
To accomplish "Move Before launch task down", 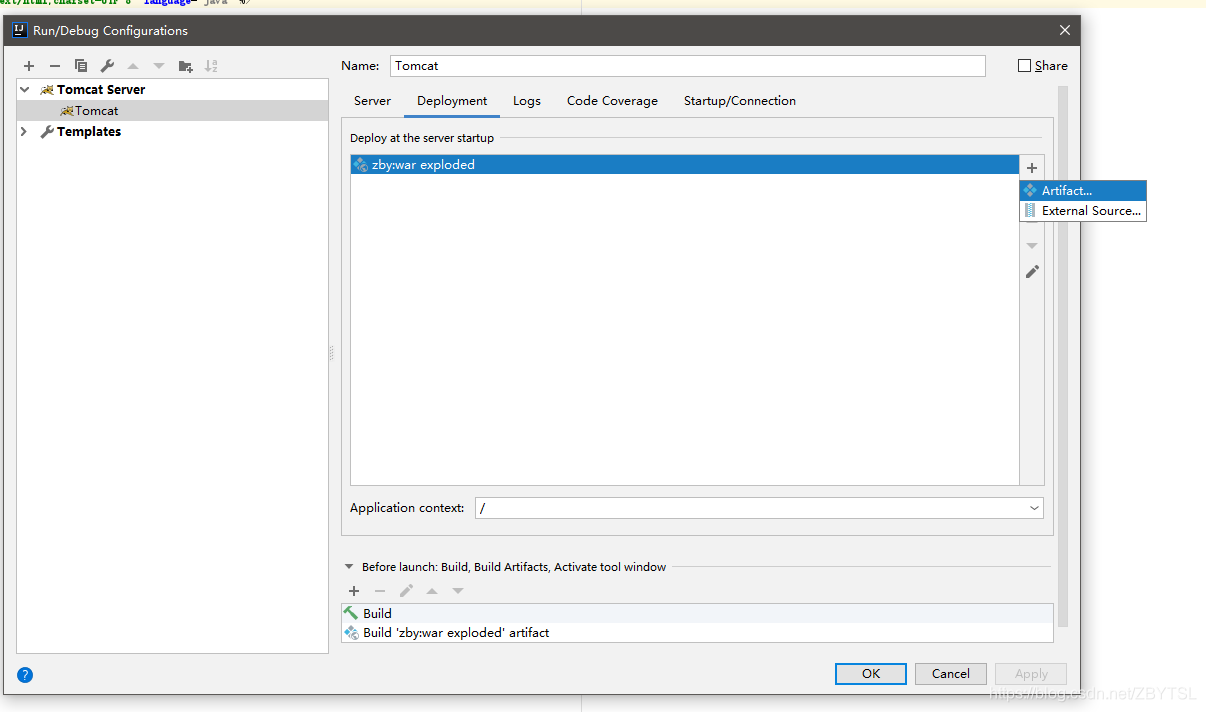I will tap(458, 591).
